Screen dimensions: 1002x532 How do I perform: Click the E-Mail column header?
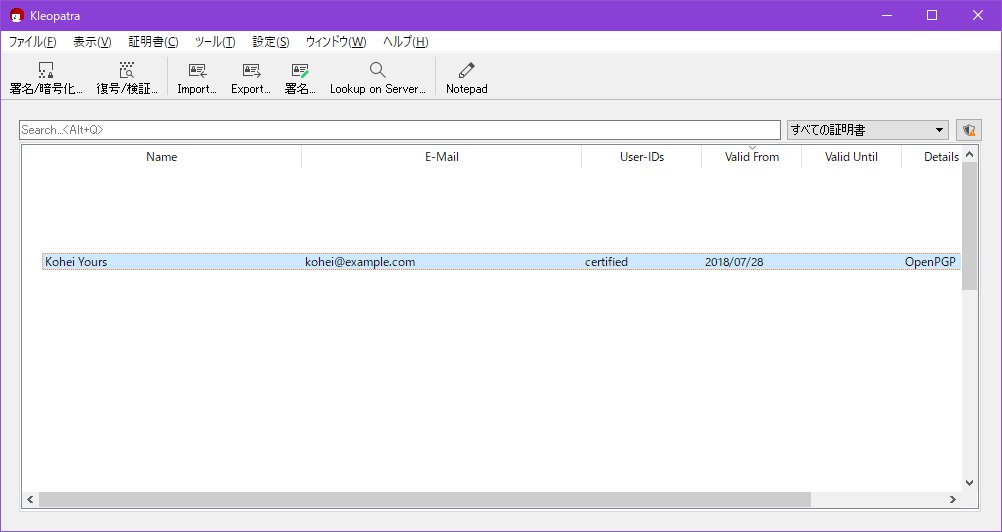tap(441, 157)
